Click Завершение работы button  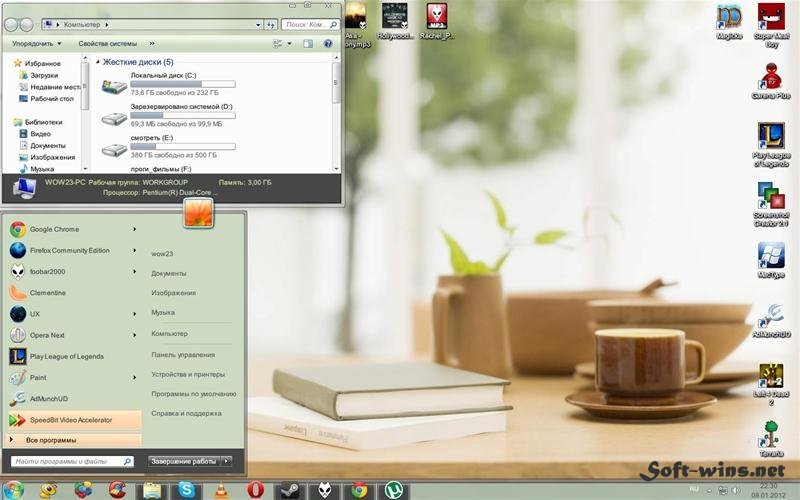pyautogui.click(x=185, y=461)
